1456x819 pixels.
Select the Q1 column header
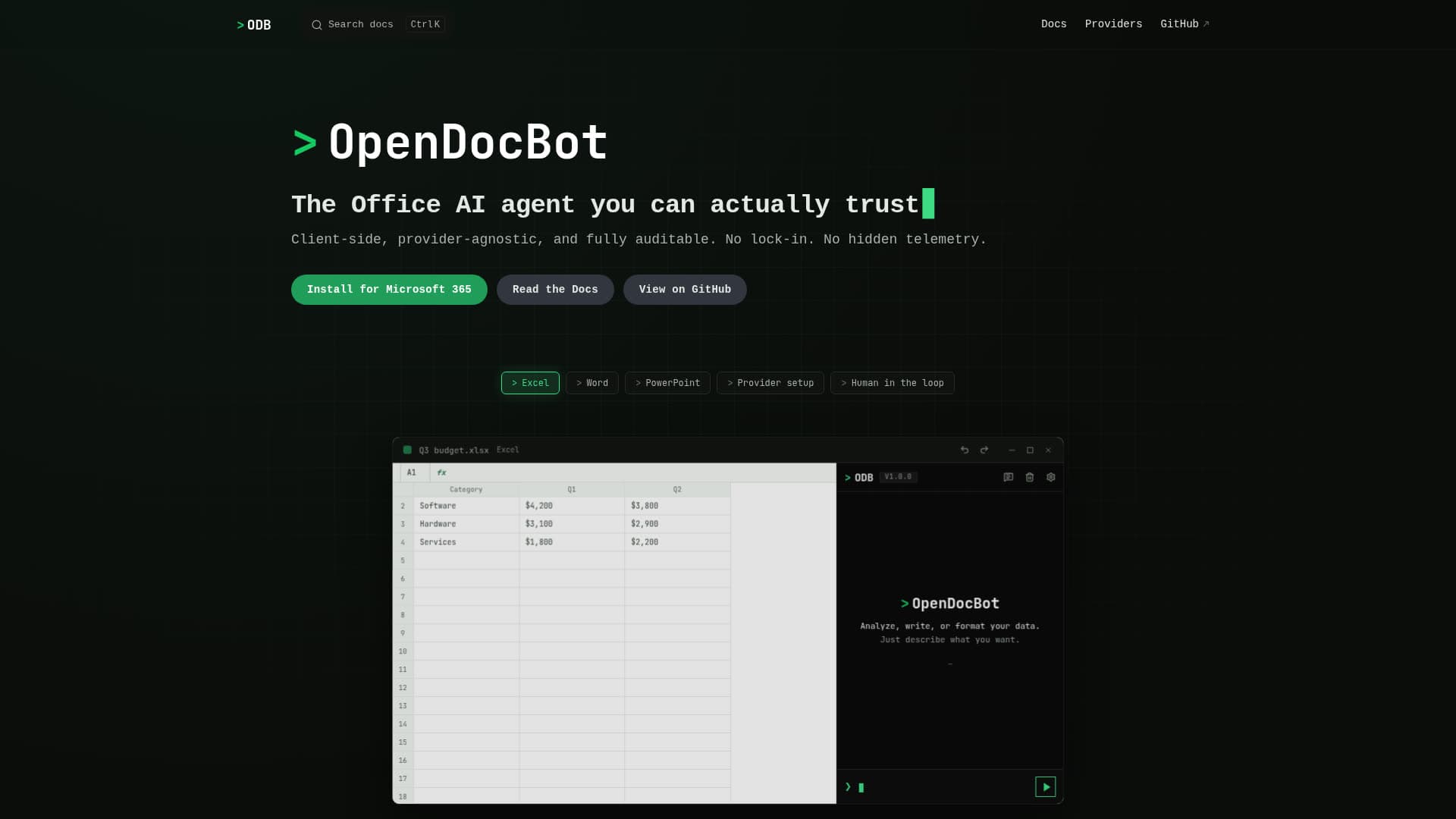coord(572,490)
